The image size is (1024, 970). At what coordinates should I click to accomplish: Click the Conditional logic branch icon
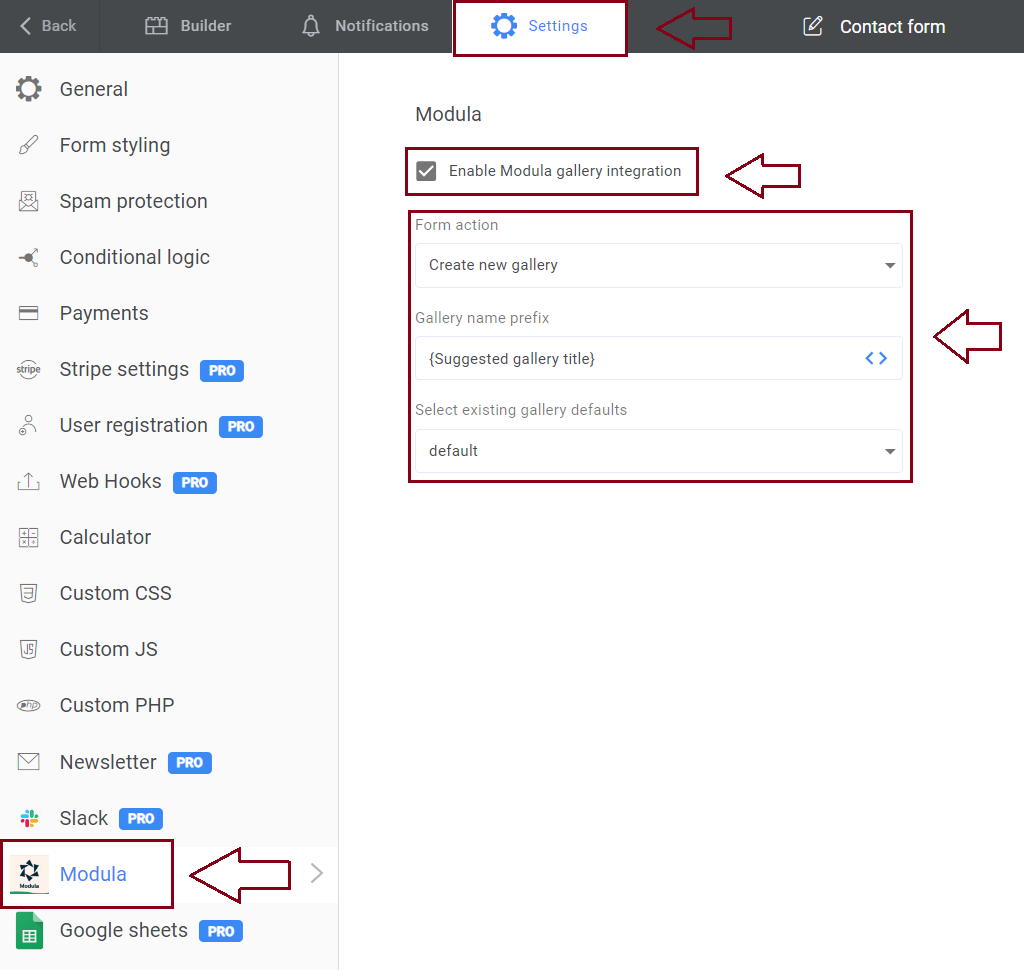pyautogui.click(x=29, y=258)
